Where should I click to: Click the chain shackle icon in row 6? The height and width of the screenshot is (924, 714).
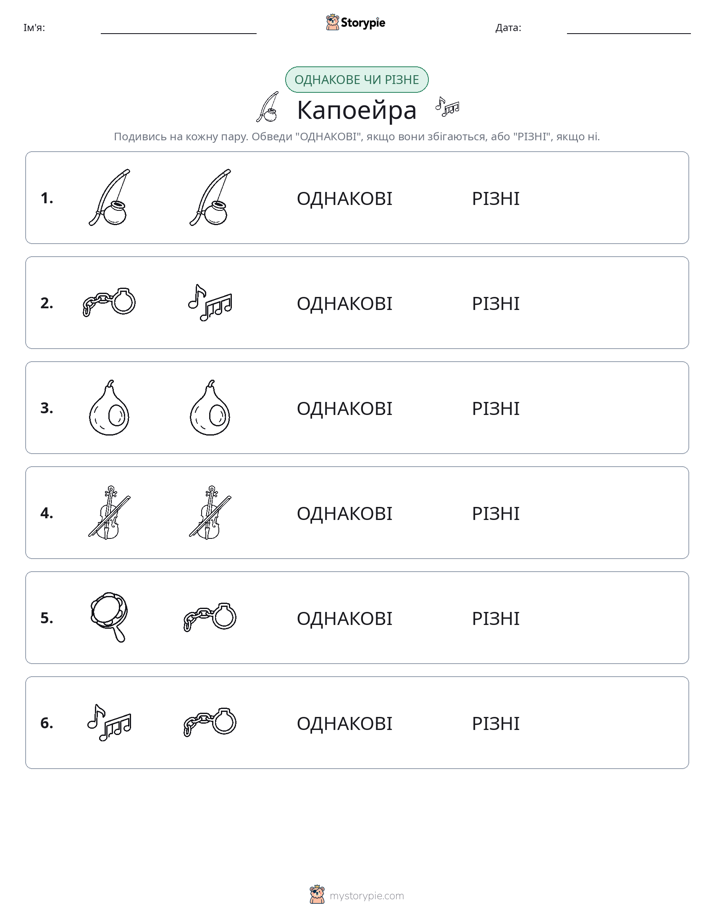tap(210, 722)
